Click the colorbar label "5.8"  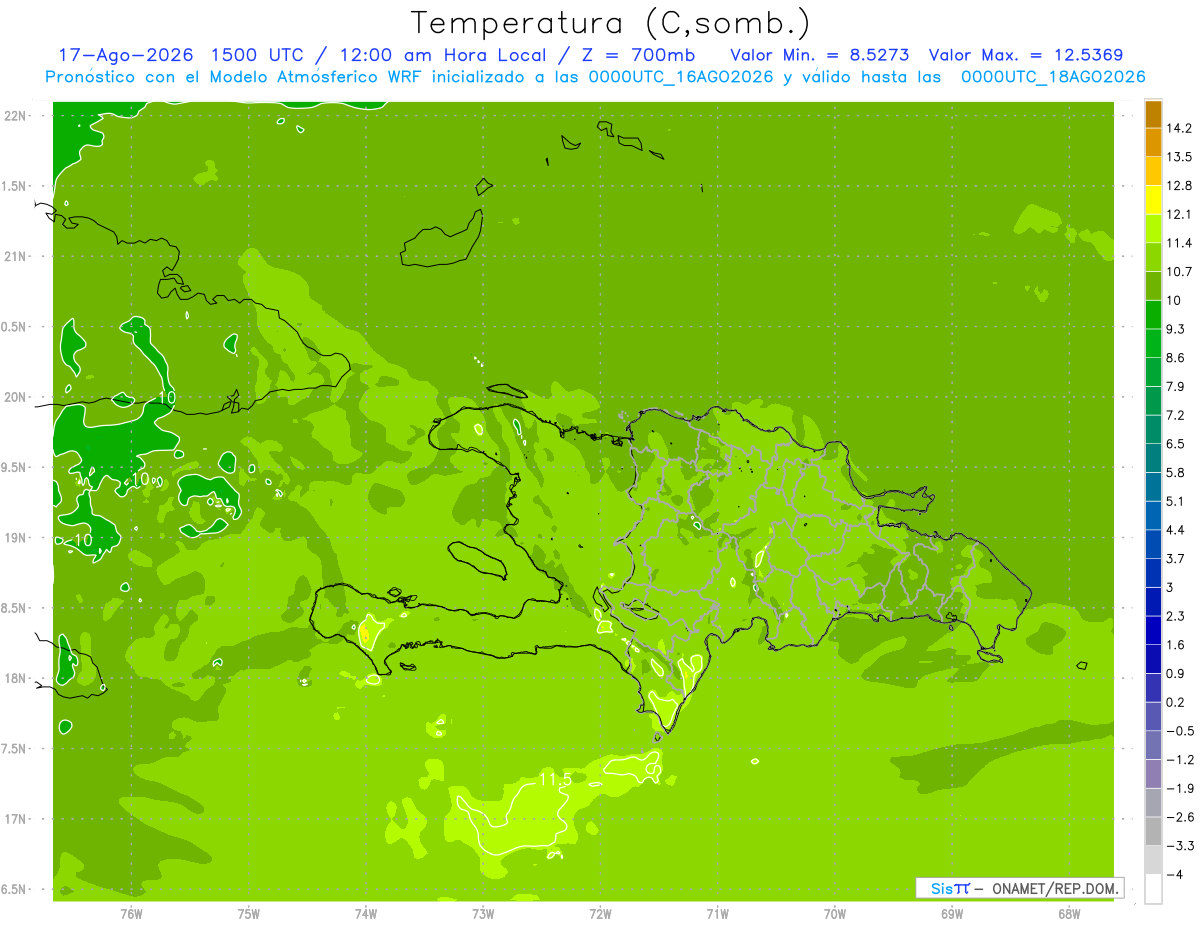[1175, 473]
